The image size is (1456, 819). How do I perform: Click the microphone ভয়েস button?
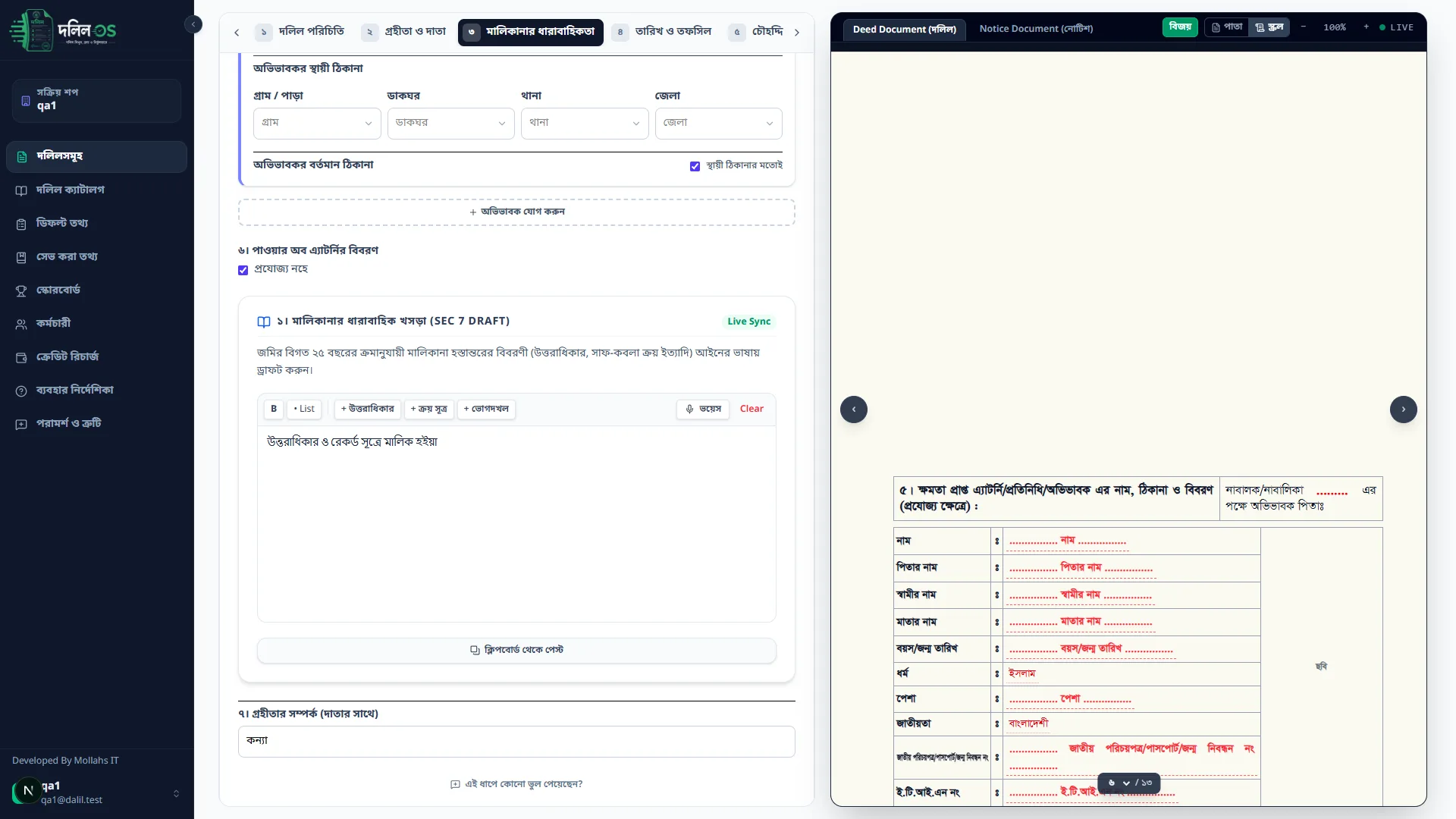[x=703, y=409]
